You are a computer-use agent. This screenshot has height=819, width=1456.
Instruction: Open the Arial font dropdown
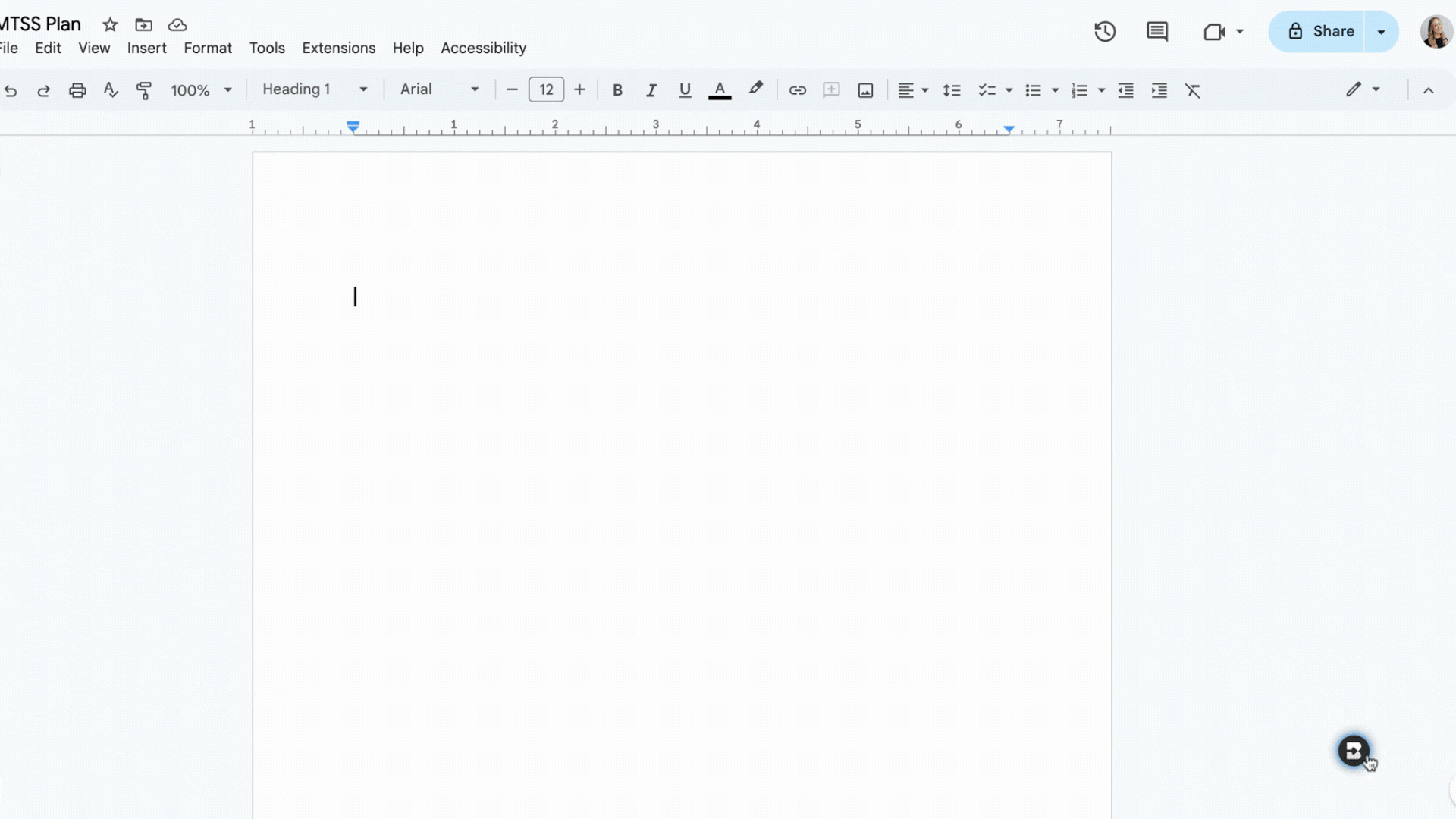point(440,89)
